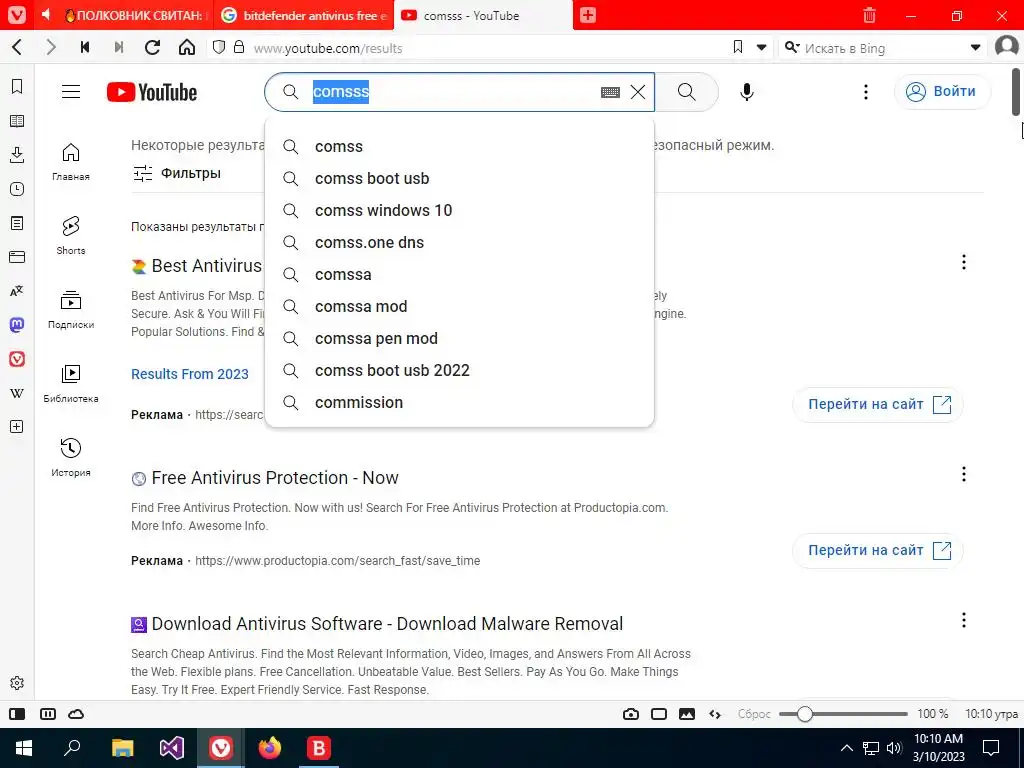
Task: Click the fast forward navigation button
Action: coord(119,48)
